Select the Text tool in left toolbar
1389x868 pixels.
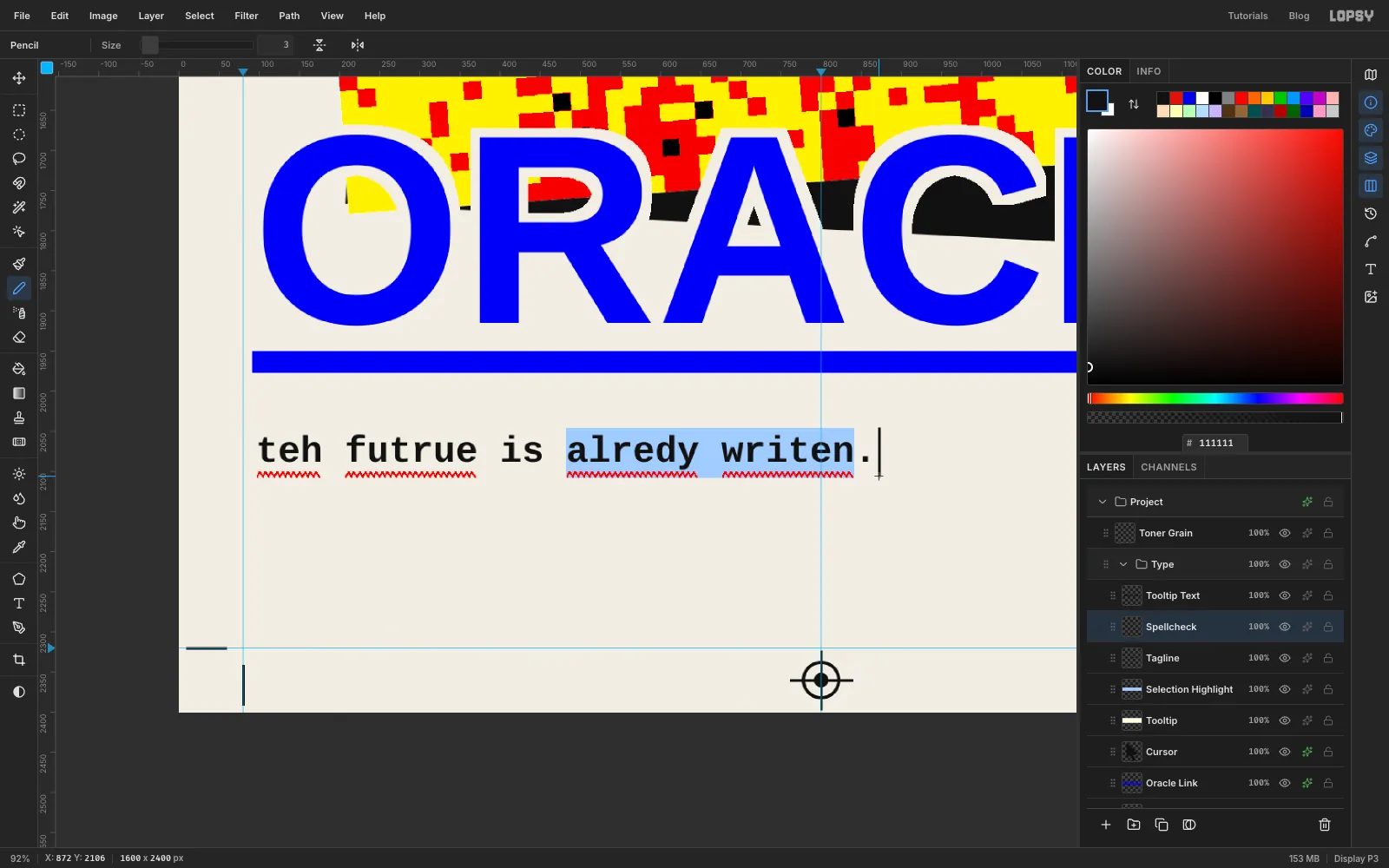19,603
